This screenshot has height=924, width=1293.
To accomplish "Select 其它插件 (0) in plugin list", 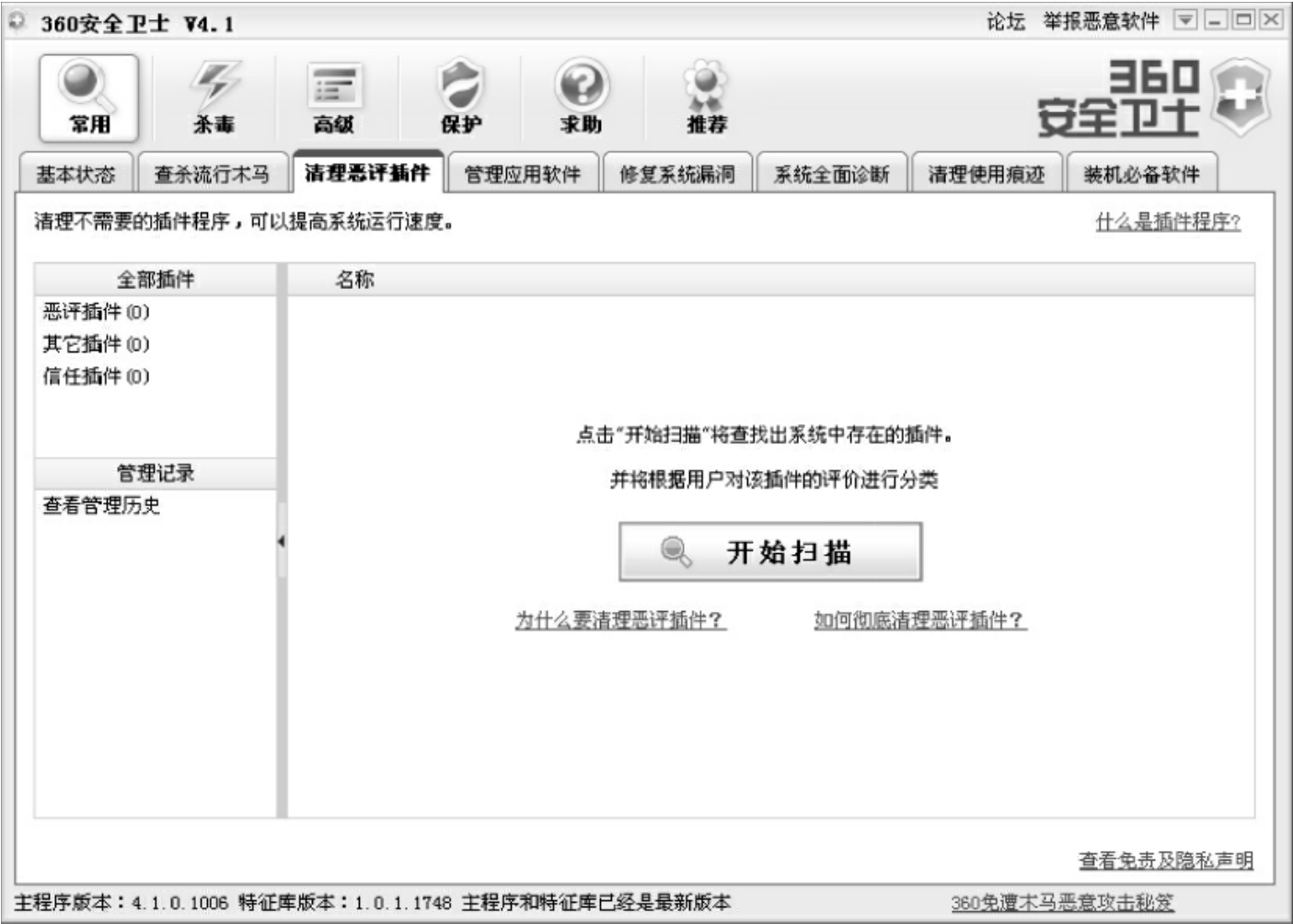I will [x=96, y=344].
